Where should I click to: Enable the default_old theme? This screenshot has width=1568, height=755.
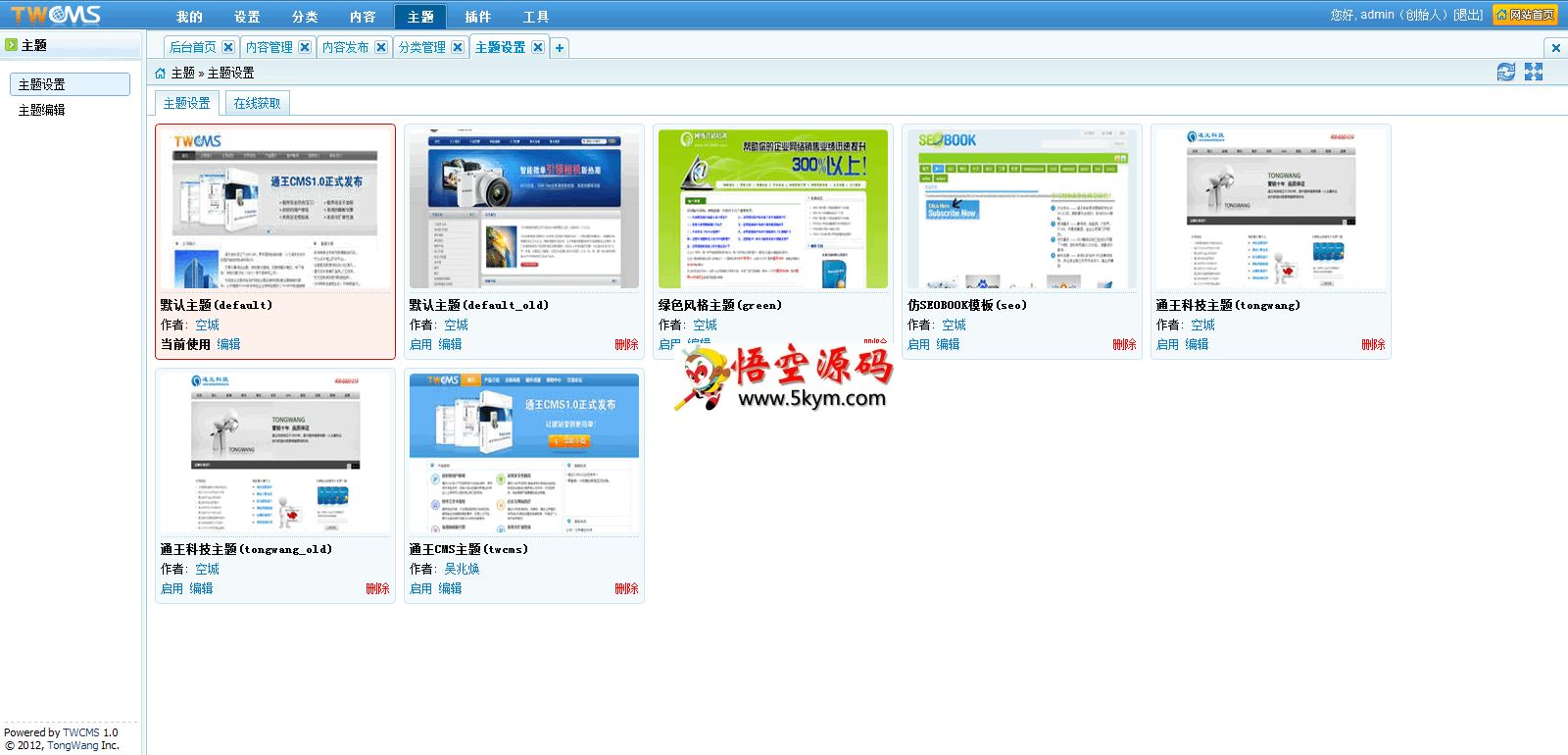point(420,344)
